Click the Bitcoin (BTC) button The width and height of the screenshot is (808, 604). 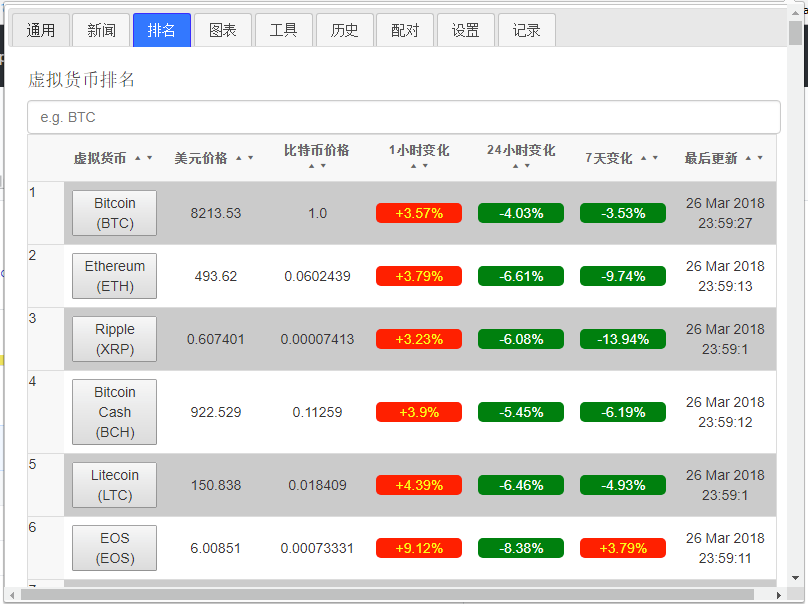click(114, 213)
